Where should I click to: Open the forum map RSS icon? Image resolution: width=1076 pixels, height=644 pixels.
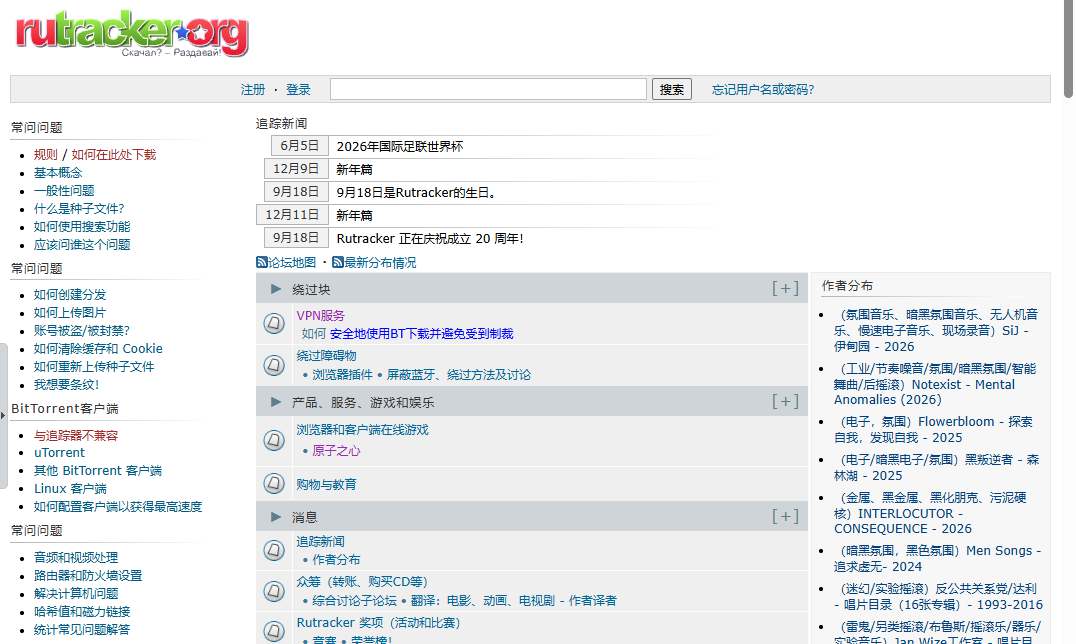(x=261, y=262)
